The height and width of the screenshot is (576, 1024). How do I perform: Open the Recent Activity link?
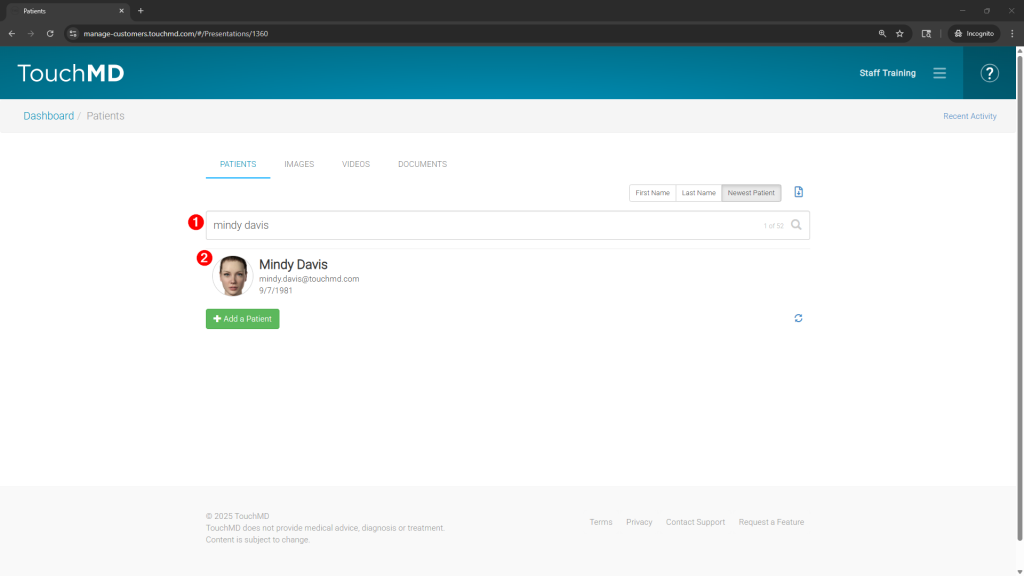tap(969, 116)
